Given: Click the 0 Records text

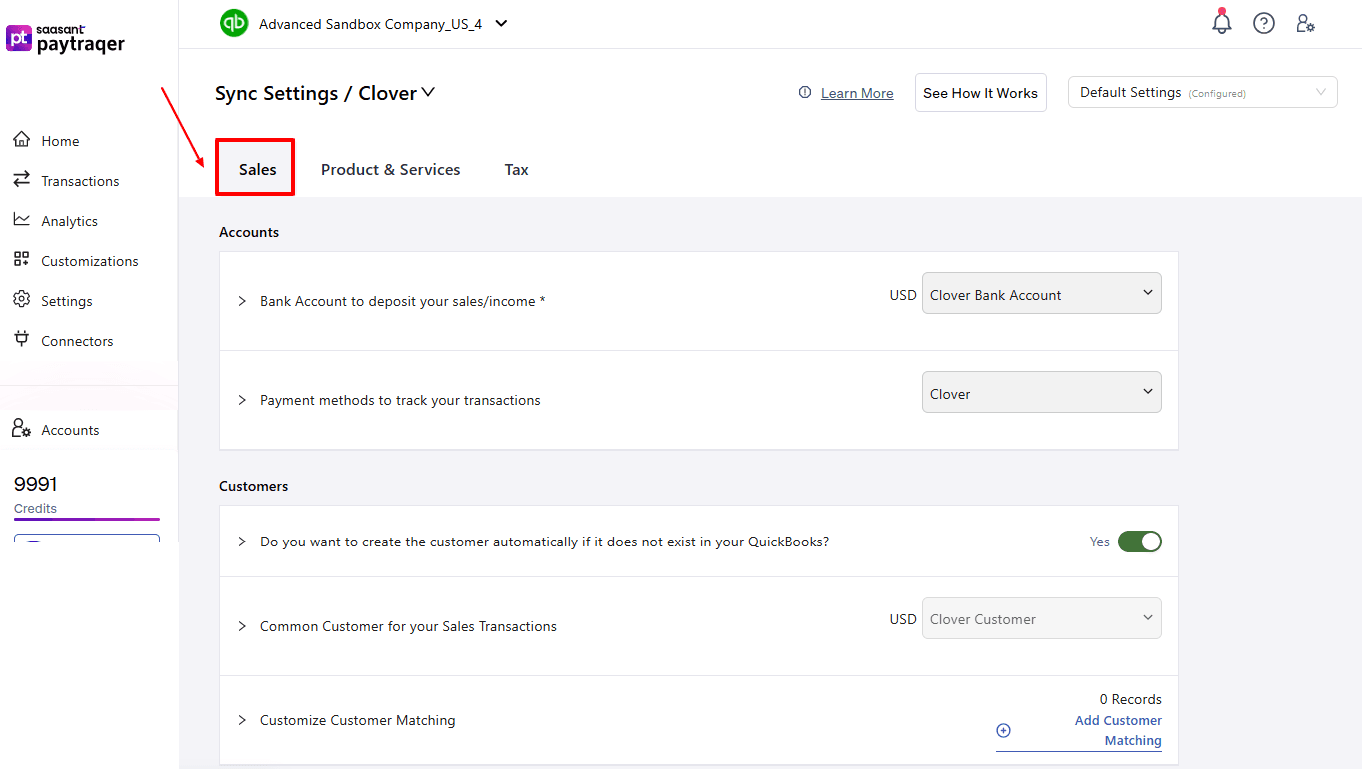Looking at the screenshot, I should pos(1130,699).
